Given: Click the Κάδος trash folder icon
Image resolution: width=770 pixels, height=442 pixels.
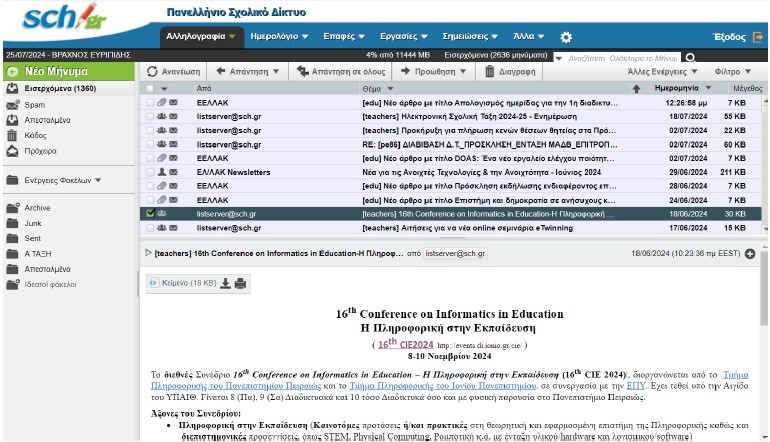Looking at the screenshot, I should (x=12, y=136).
